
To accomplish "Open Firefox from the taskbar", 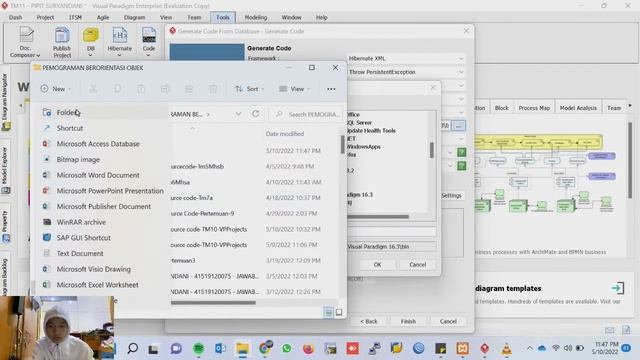I will (x=309, y=348).
